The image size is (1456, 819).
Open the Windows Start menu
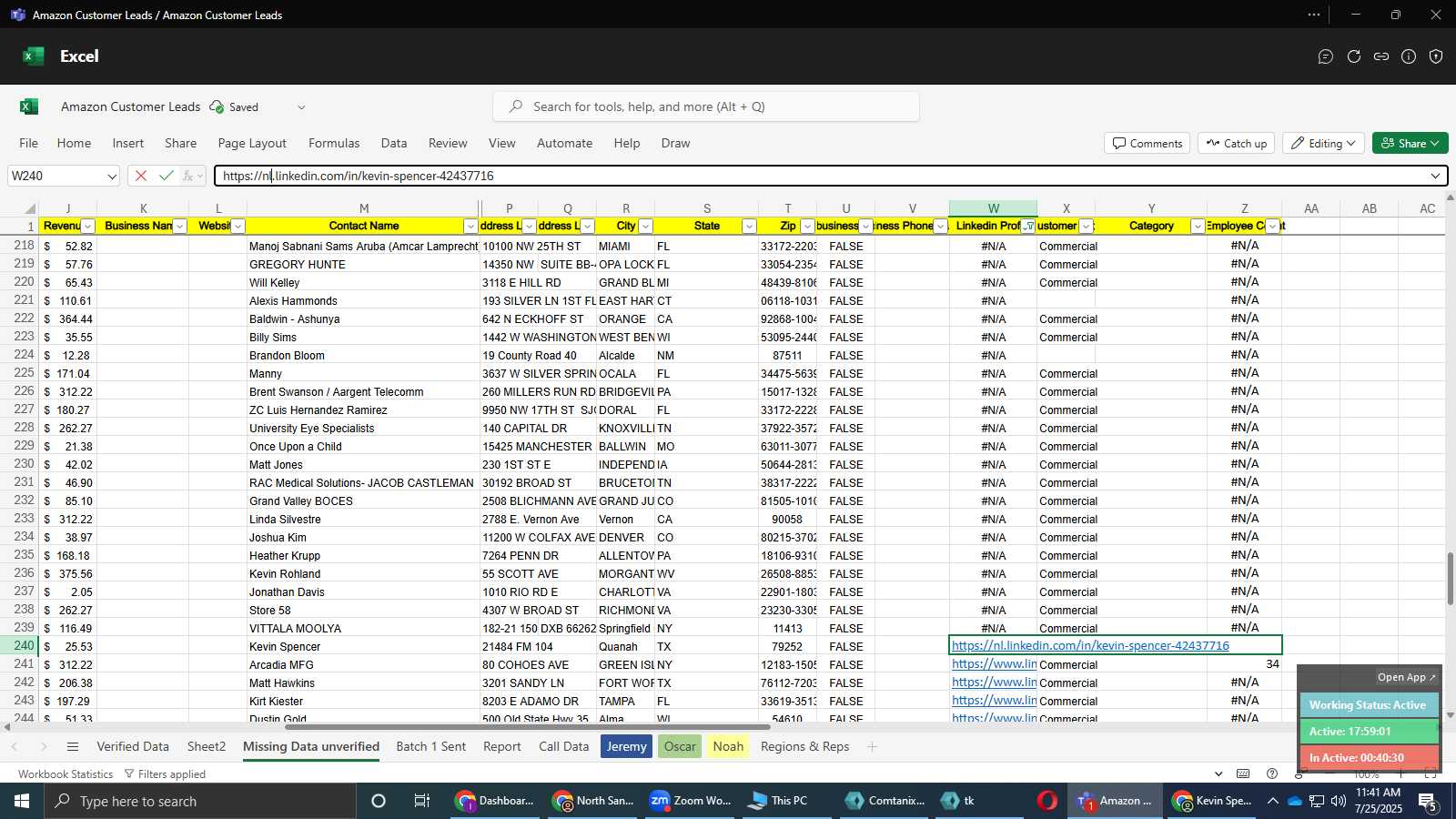[22, 801]
